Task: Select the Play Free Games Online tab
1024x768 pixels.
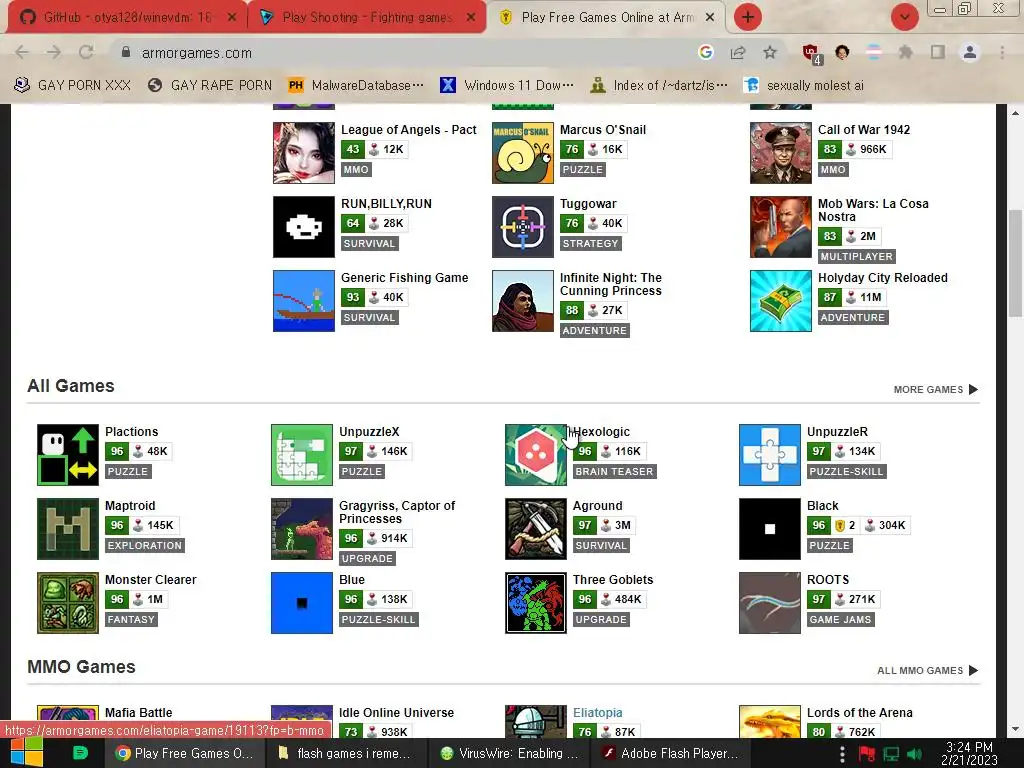Action: pos(607,17)
